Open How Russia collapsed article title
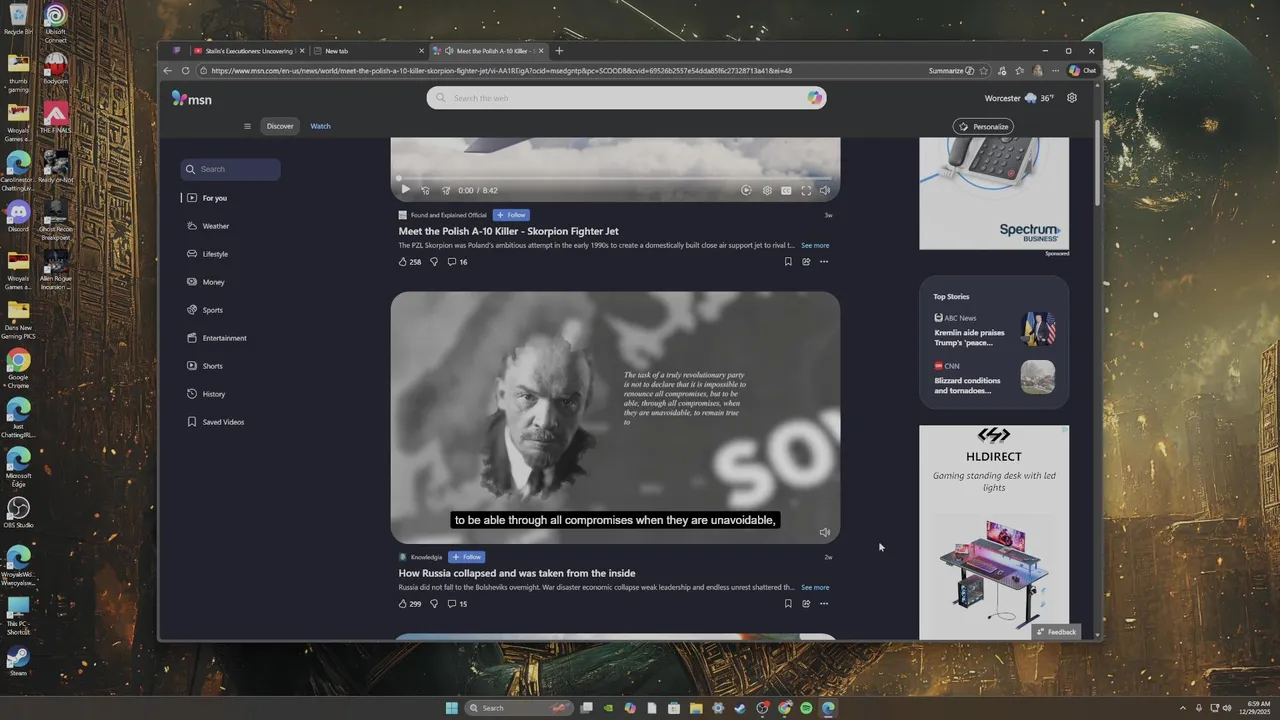This screenshot has height=720, width=1280. click(x=517, y=573)
